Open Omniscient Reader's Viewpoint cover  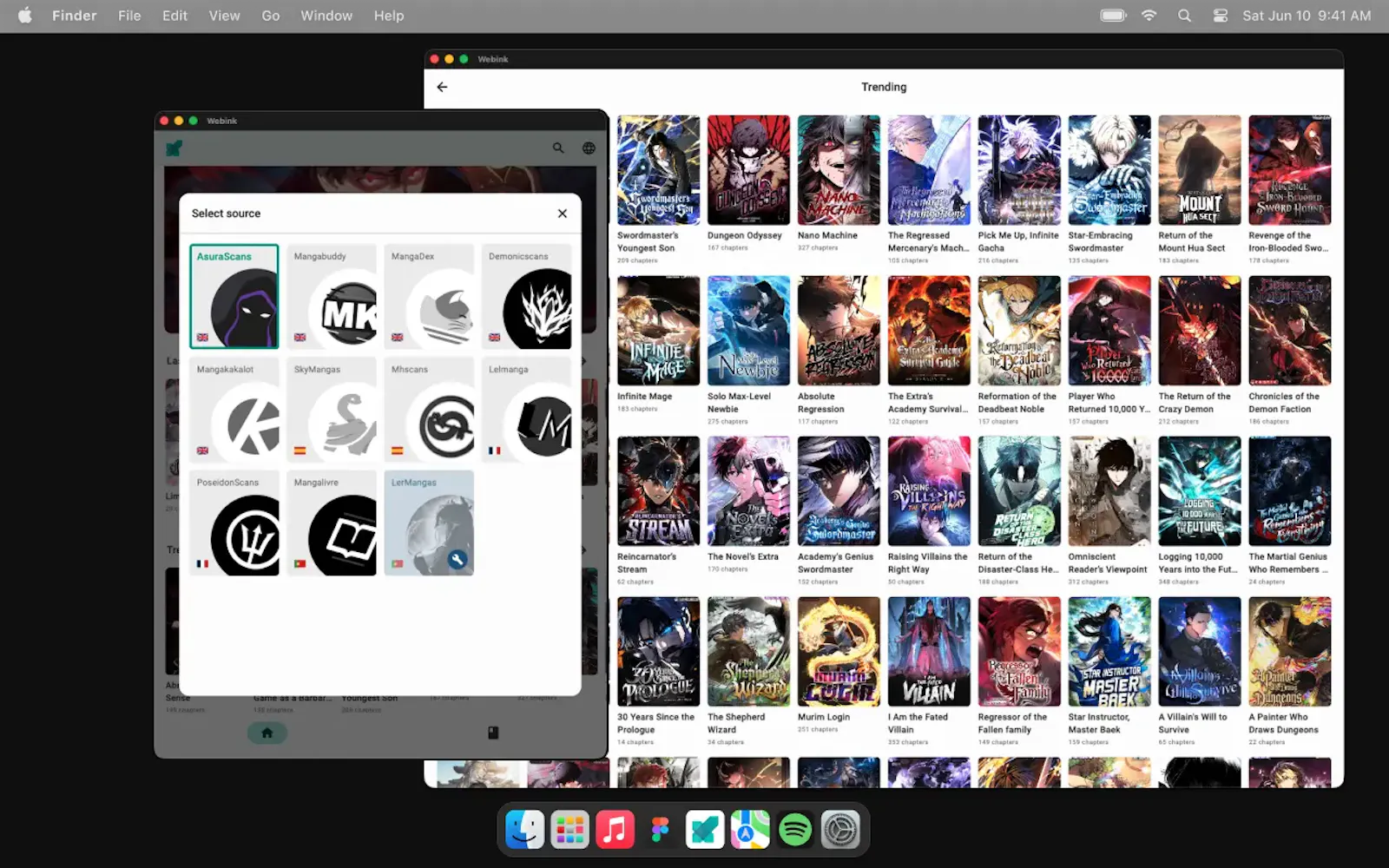pos(1109,491)
